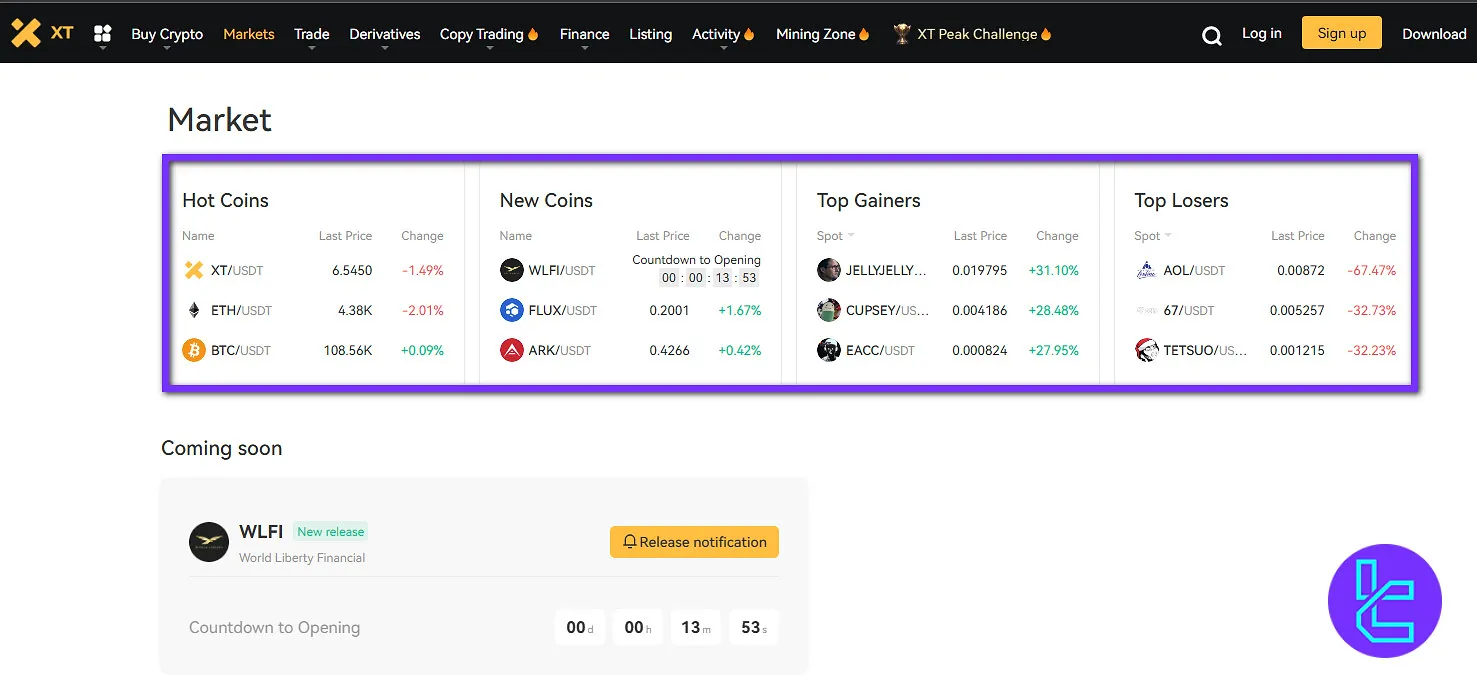Open the 67/USDT pair
Image resolution: width=1477 pixels, height=693 pixels.
(1265, 310)
